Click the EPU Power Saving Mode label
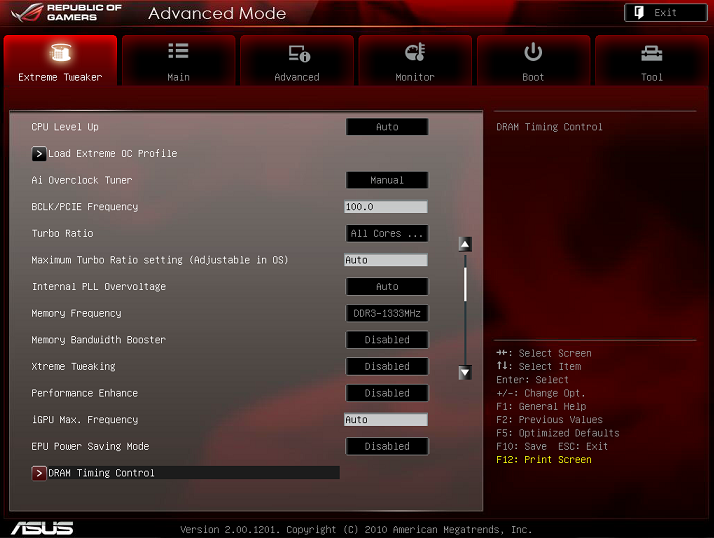Viewport: 714px width, 538px height. click(90, 446)
